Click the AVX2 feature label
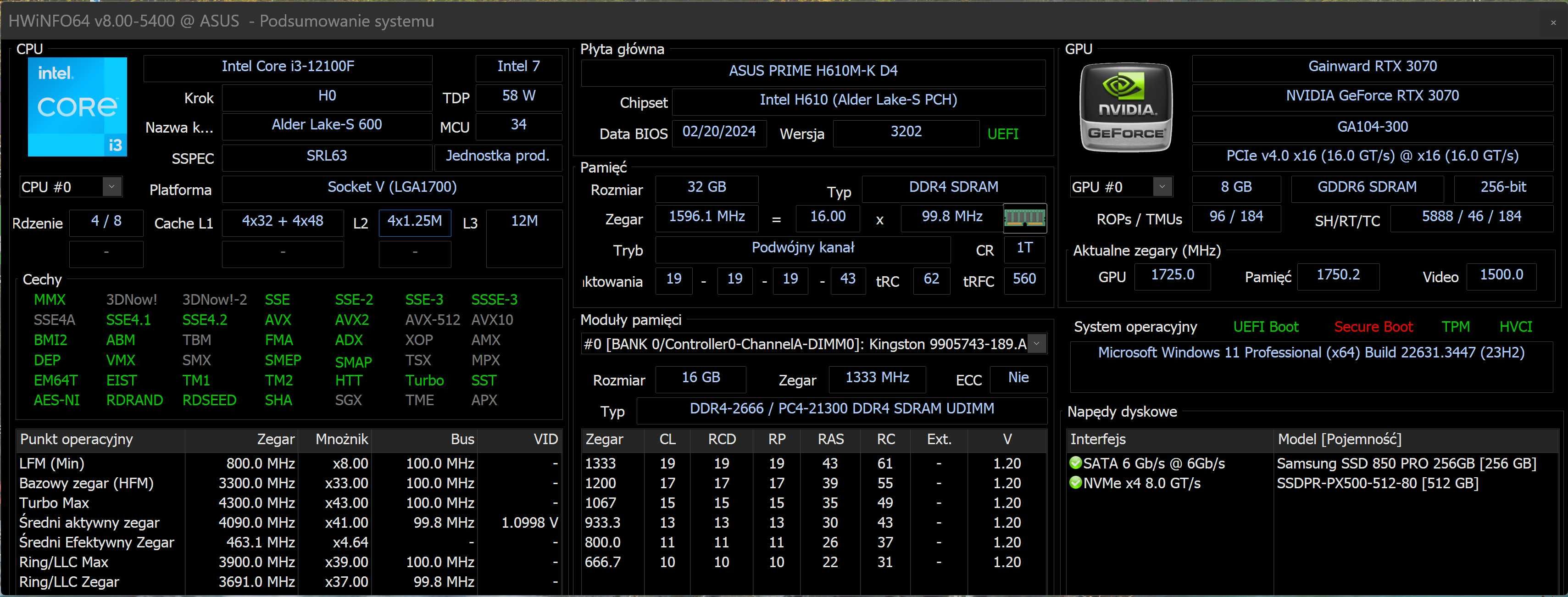This screenshot has height=597, width=1568. [352, 320]
